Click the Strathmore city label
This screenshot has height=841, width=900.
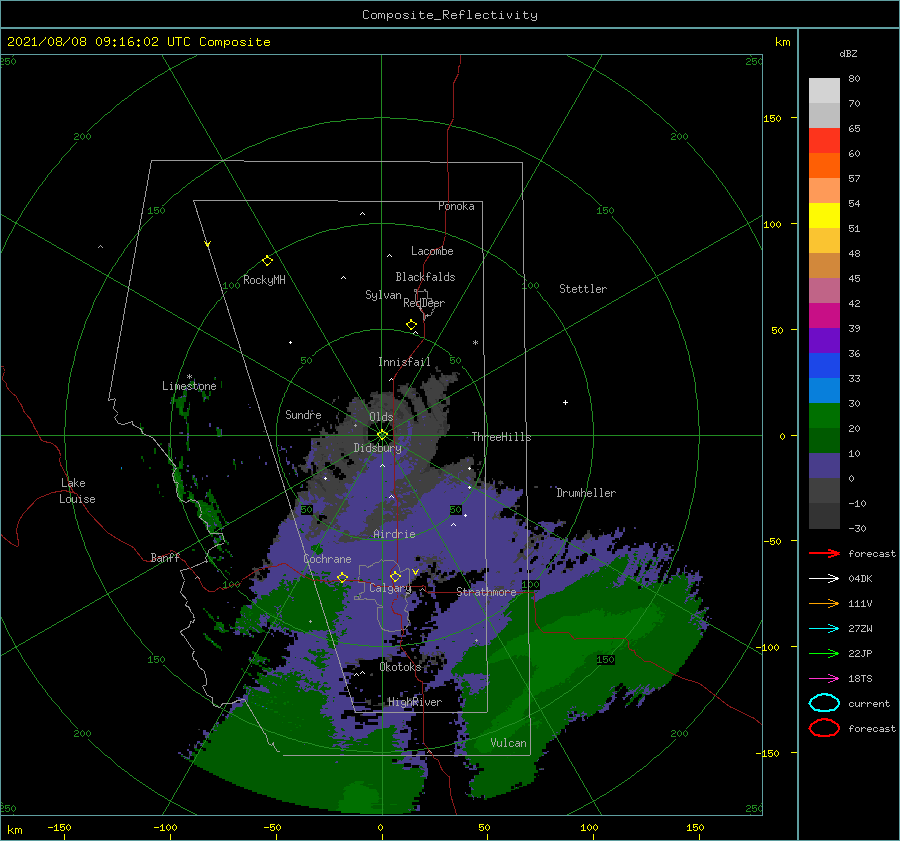[x=486, y=592]
